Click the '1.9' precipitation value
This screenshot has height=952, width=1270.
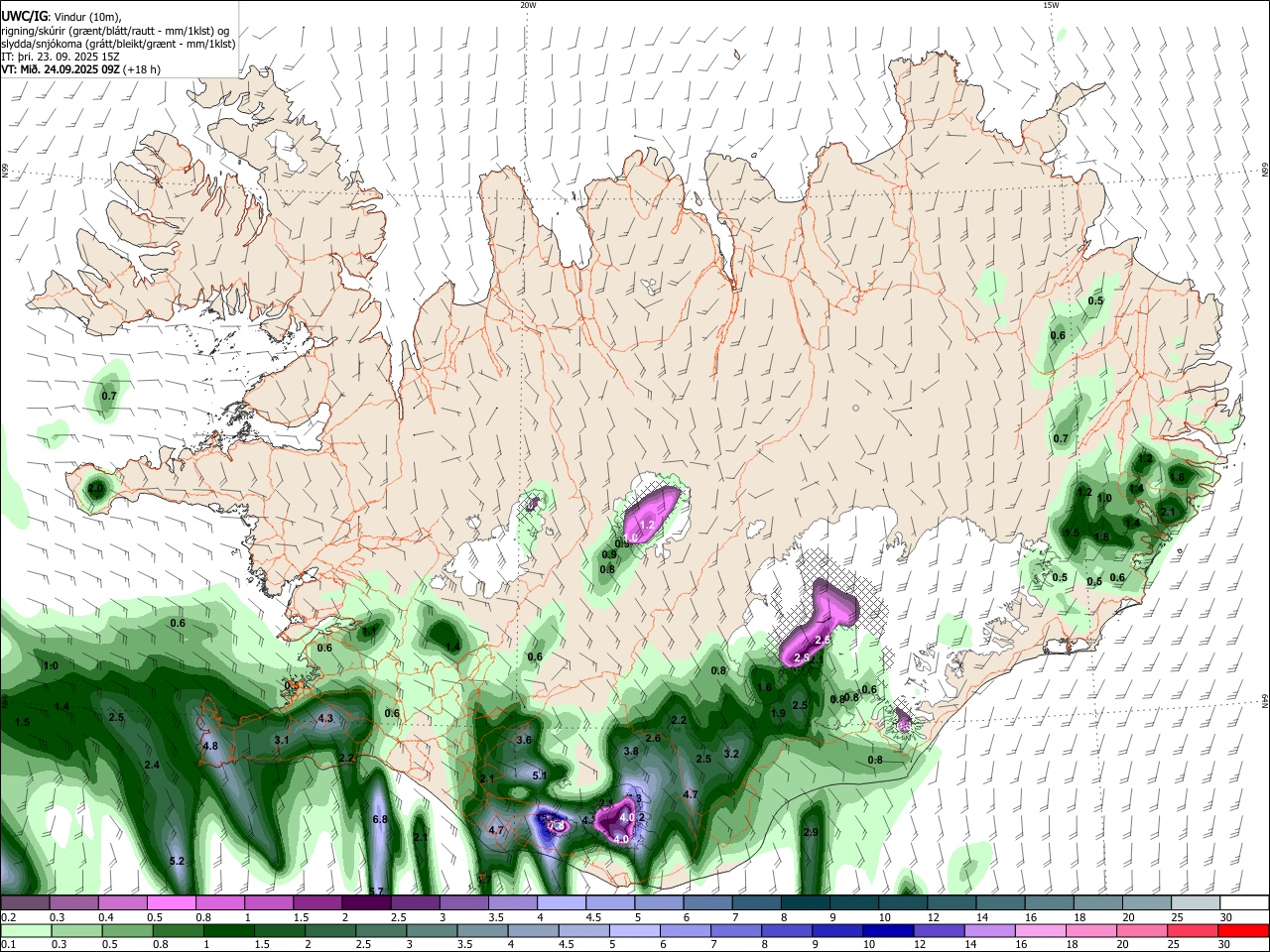click(x=778, y=713)
